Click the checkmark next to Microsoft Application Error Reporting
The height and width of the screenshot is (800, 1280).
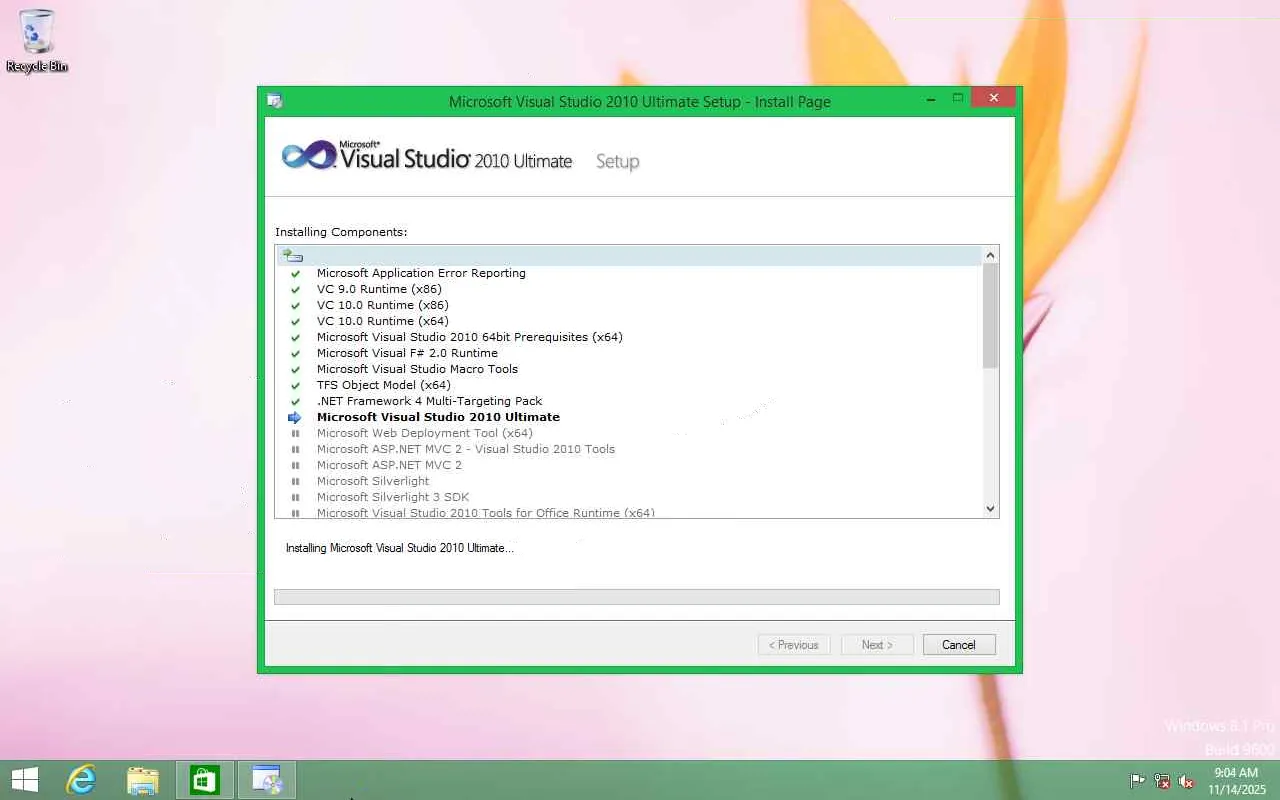pos(295,273)
